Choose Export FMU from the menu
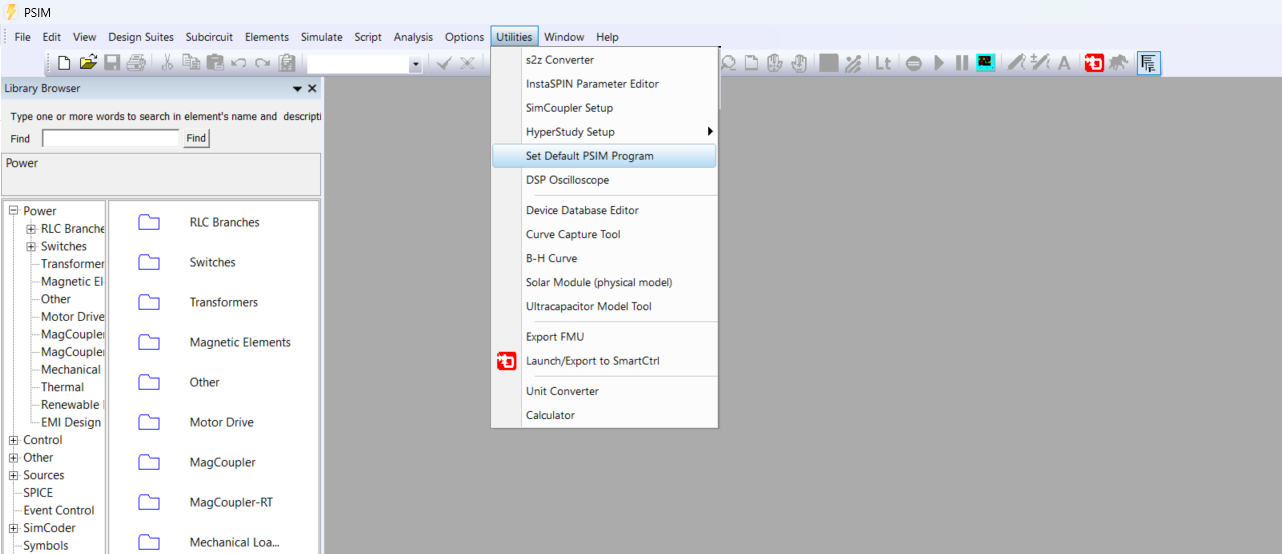Viewport: 1282px width, 554px height. click(604, 337)
